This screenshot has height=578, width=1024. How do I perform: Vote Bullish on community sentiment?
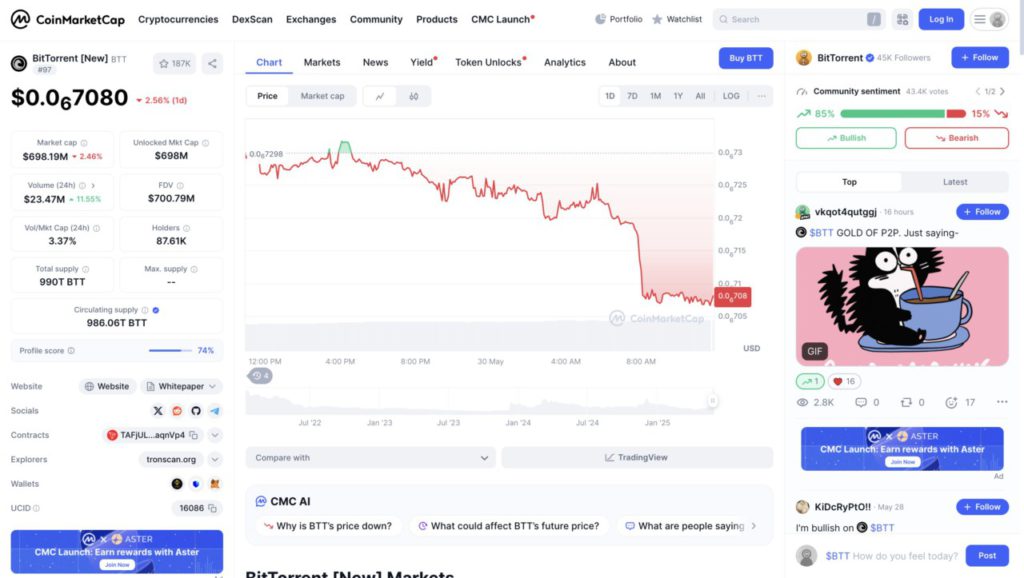tap(846, 138)
